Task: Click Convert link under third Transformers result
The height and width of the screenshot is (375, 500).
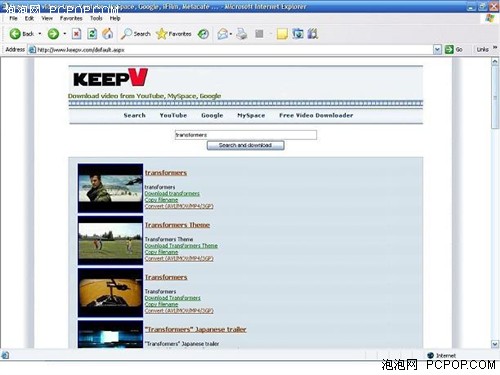Action: [x=179, y=311]
